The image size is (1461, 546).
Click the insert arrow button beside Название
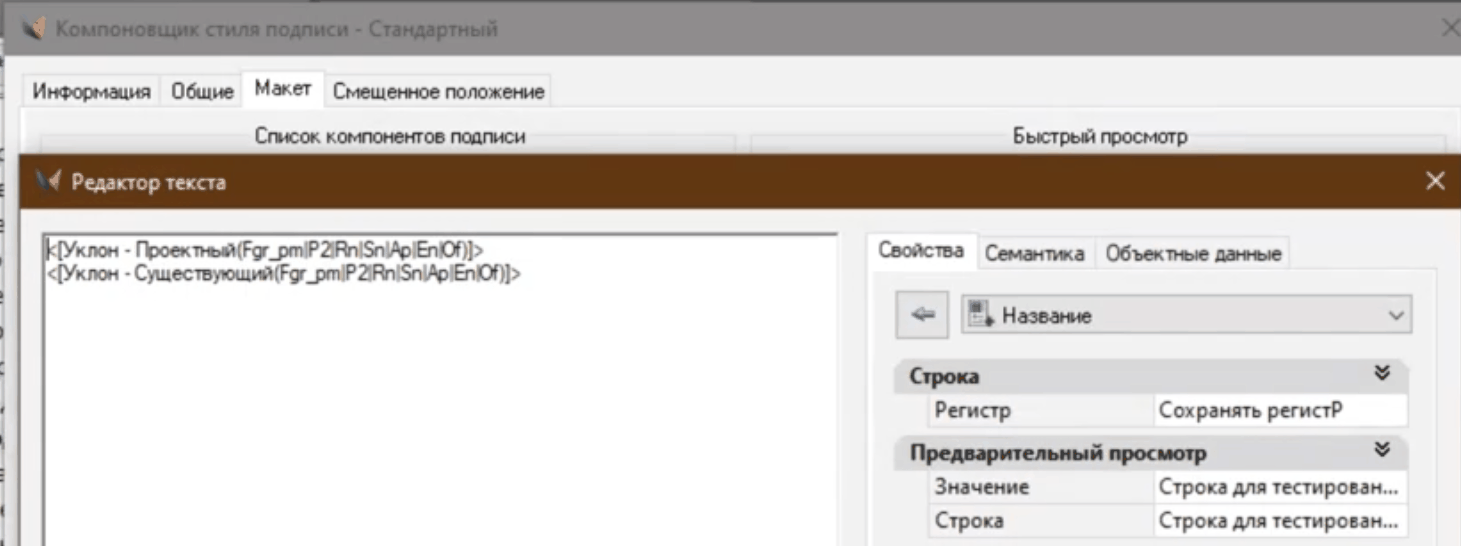922,315
